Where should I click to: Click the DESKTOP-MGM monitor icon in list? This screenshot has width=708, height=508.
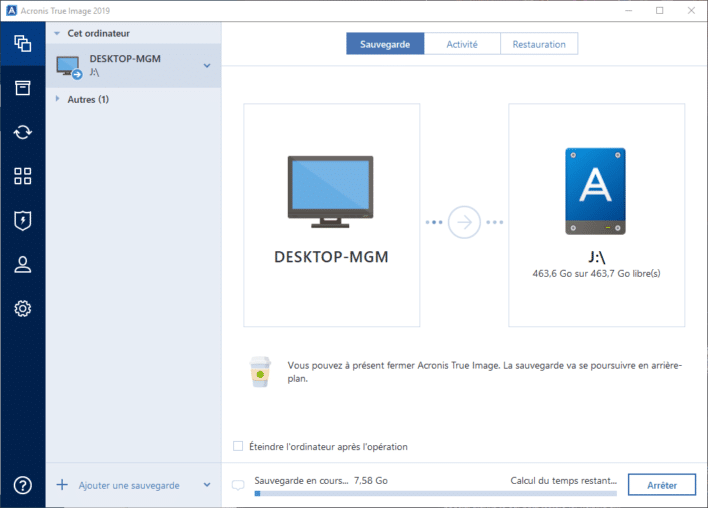69,67
